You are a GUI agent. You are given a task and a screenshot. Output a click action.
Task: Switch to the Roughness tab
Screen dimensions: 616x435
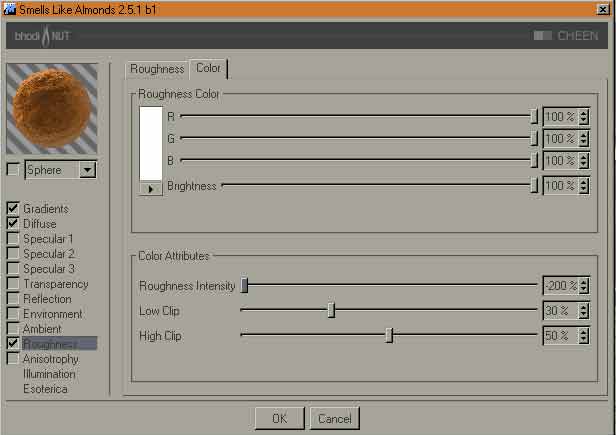coord(157,69)
